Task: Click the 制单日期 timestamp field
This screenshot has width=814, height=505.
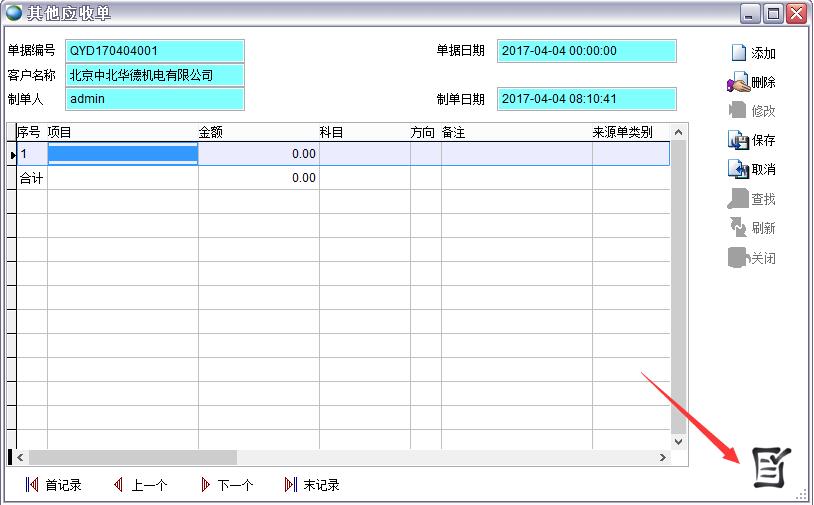Action: [x=586, y=99]
